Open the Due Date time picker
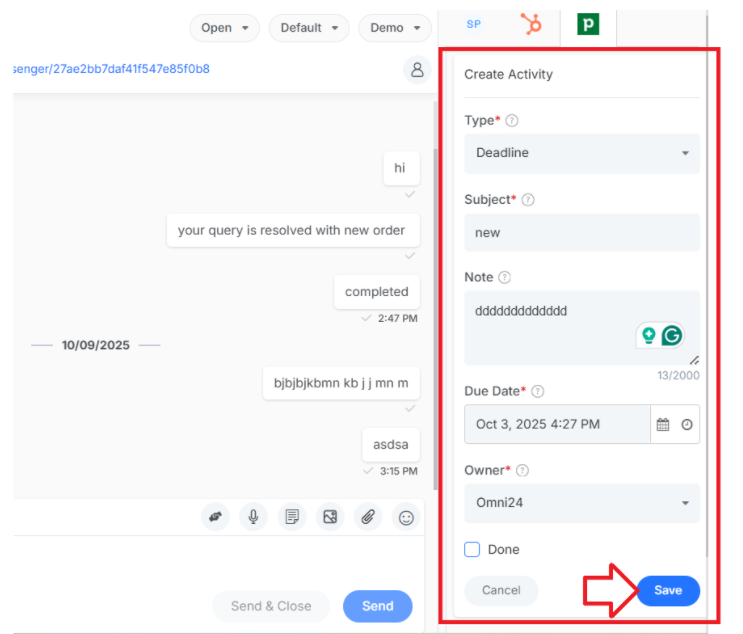This screenshot has width=743, height=634. coord(687,425)
